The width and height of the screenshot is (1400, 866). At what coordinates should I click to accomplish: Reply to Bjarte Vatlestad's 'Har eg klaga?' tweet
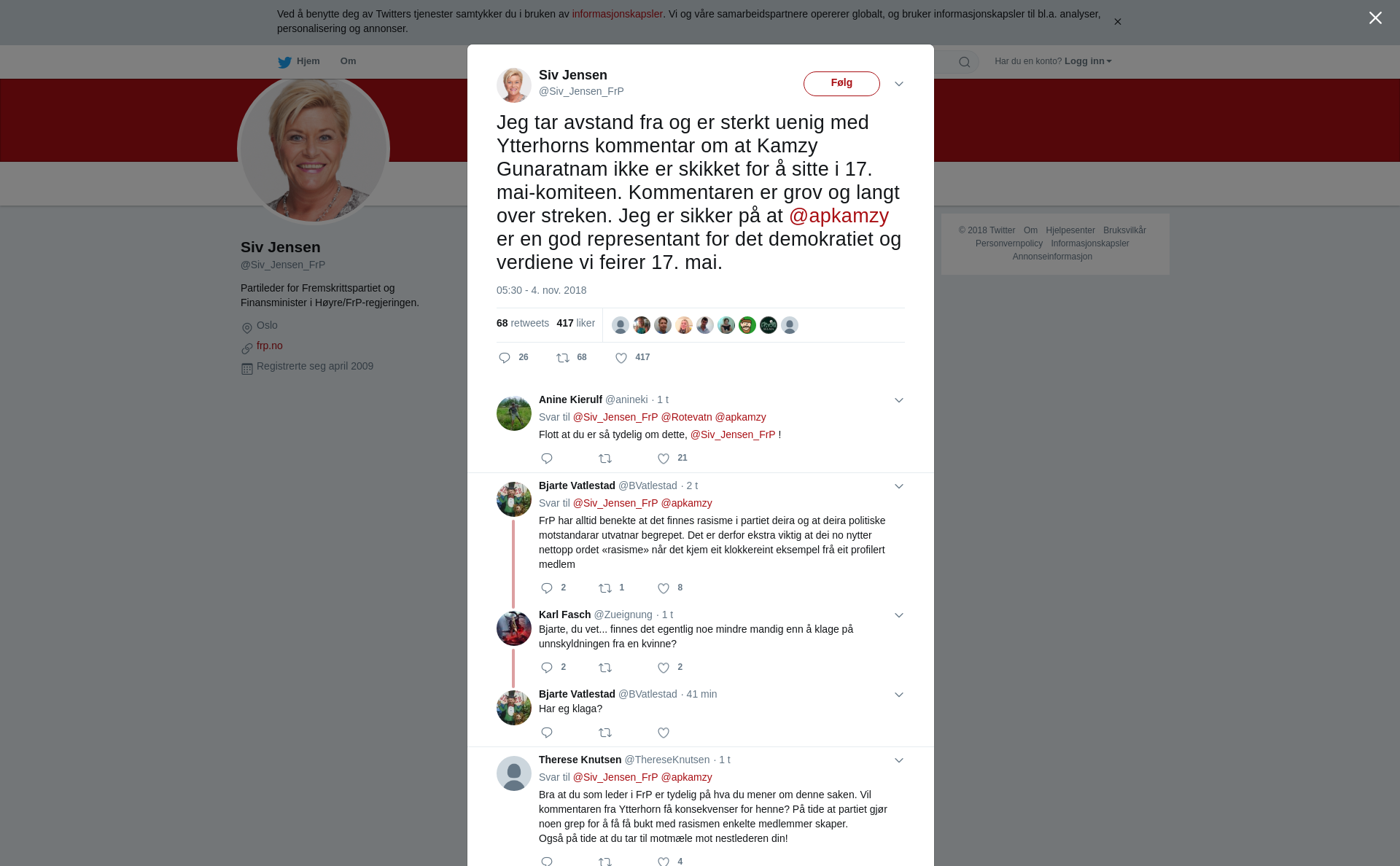click(547, 733)
